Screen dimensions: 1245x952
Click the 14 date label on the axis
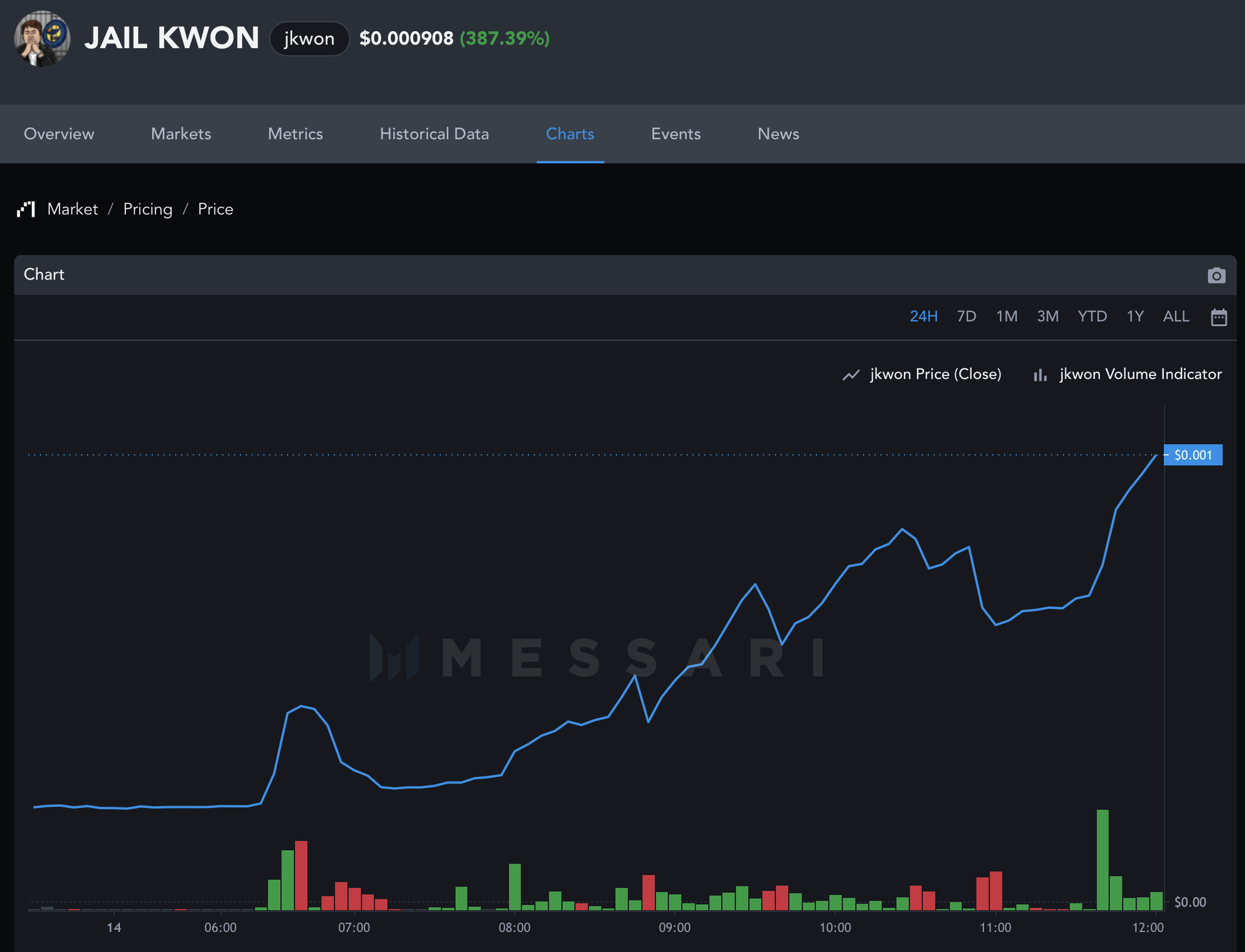(114, 927)
